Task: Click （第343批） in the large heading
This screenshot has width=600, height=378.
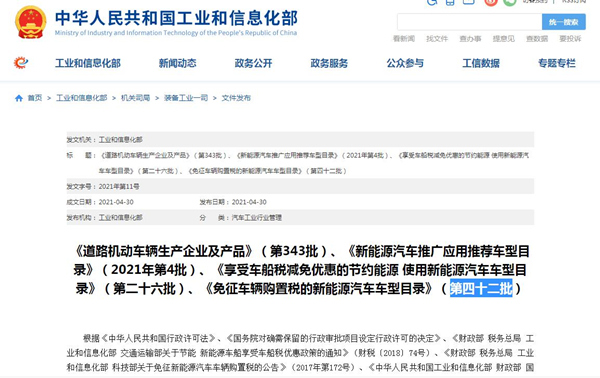Action: (294, 251)
